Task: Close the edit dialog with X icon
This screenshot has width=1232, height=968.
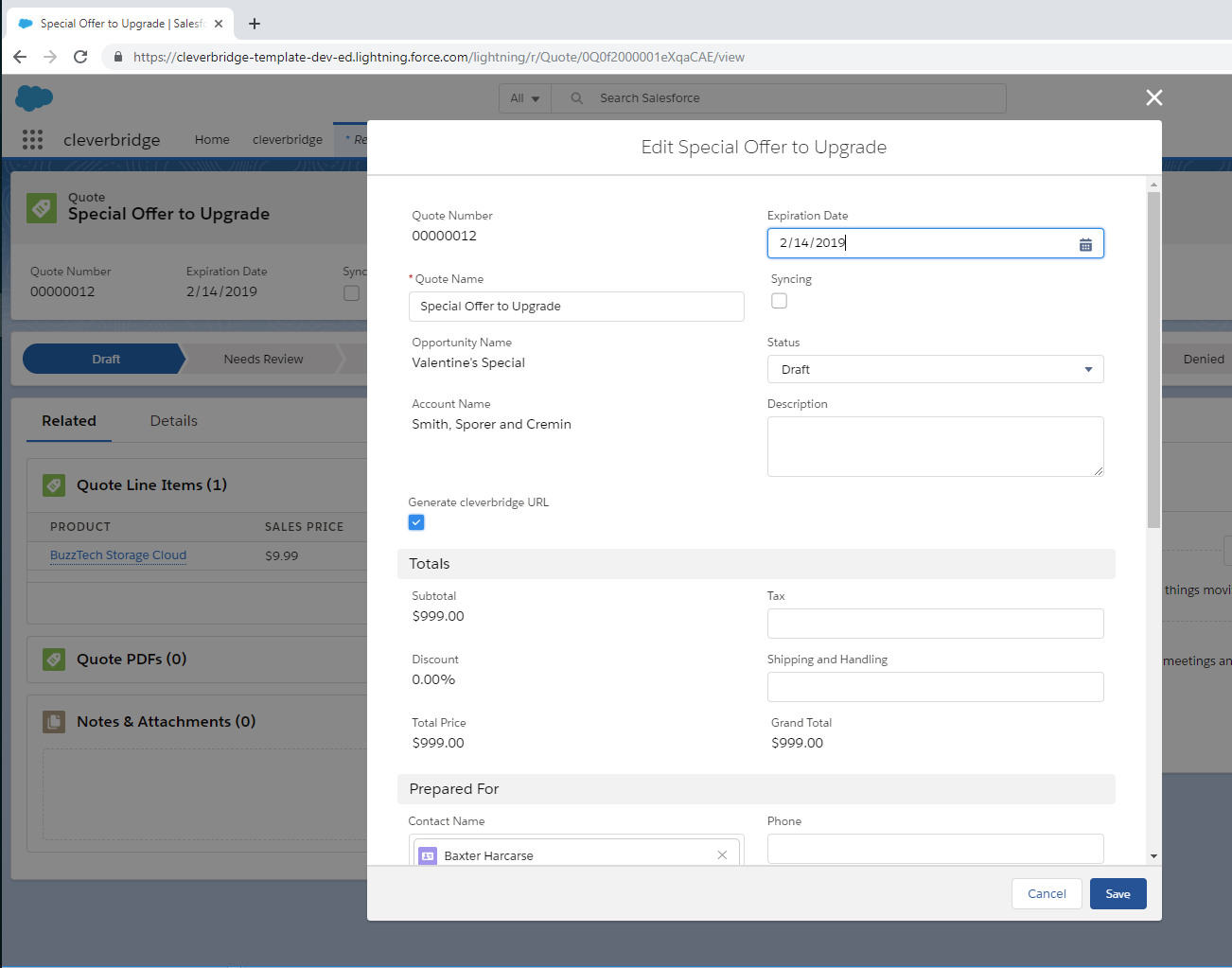Action: (1153, 97)
